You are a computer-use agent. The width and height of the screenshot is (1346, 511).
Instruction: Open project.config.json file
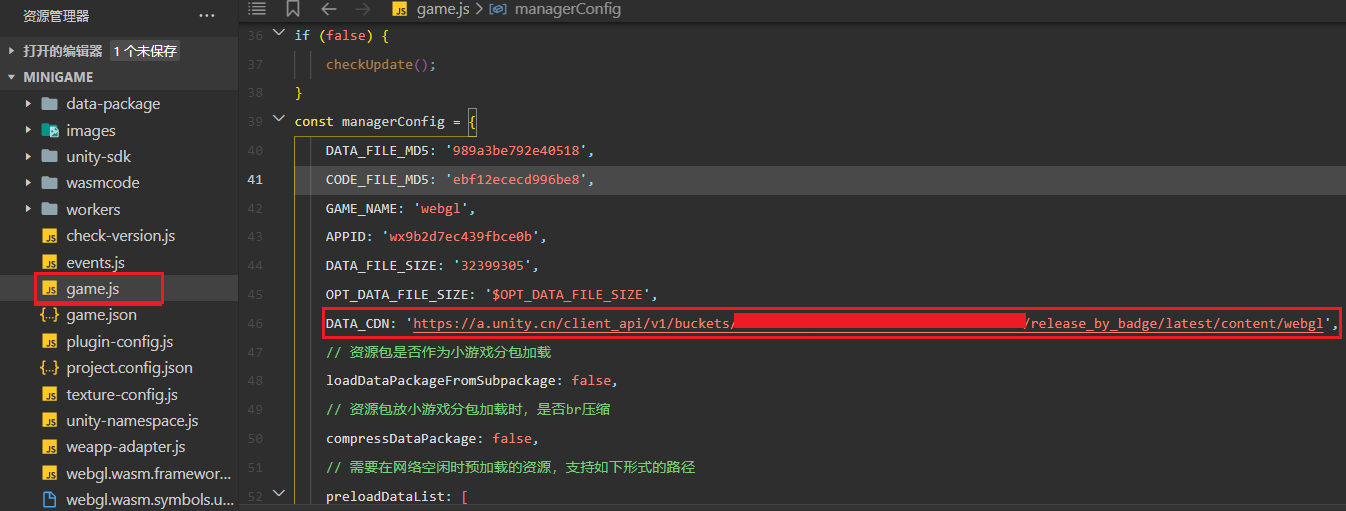pyautogui.click(x=129, y=368)
